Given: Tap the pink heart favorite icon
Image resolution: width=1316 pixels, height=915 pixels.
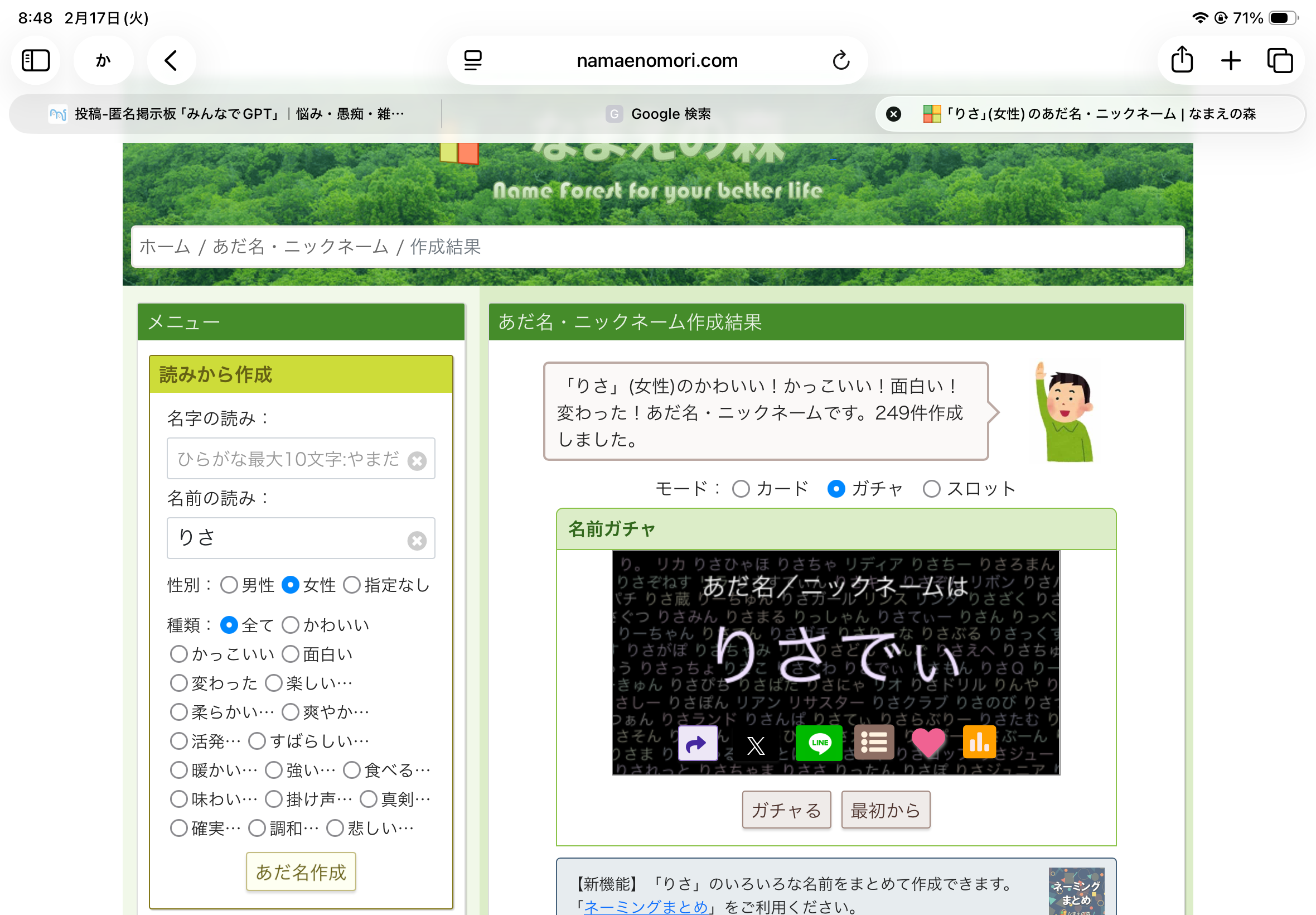Looking at the screenshot, I should [927, 743].
